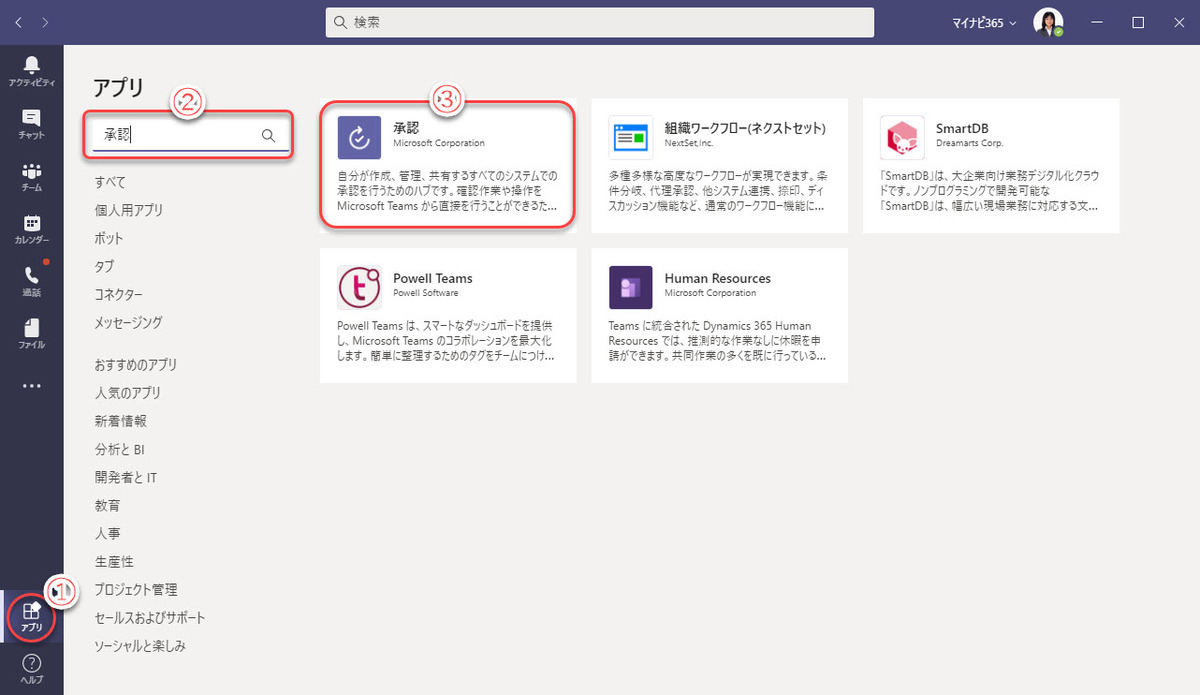Select the ボット category
This screenshot has width=1200, height=695.
coord(109,238)
